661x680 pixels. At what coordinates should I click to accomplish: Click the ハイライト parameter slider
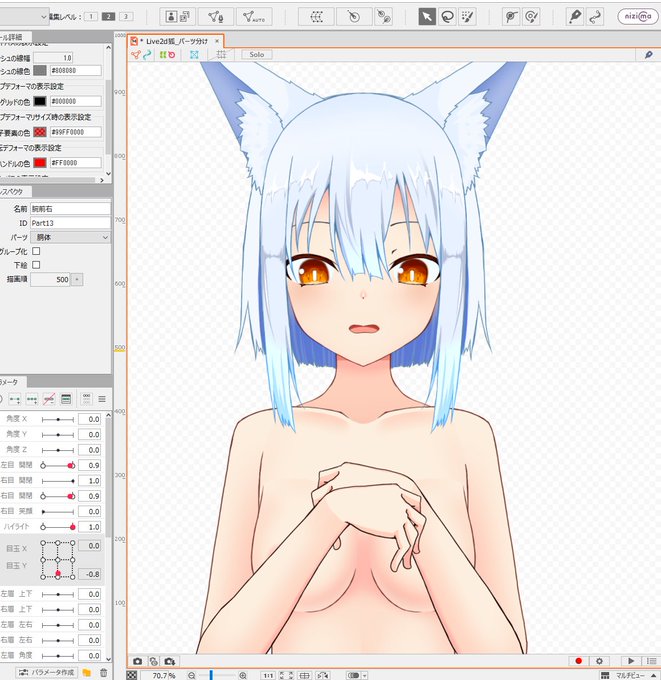pyautogui.click(x=58, y=527)
